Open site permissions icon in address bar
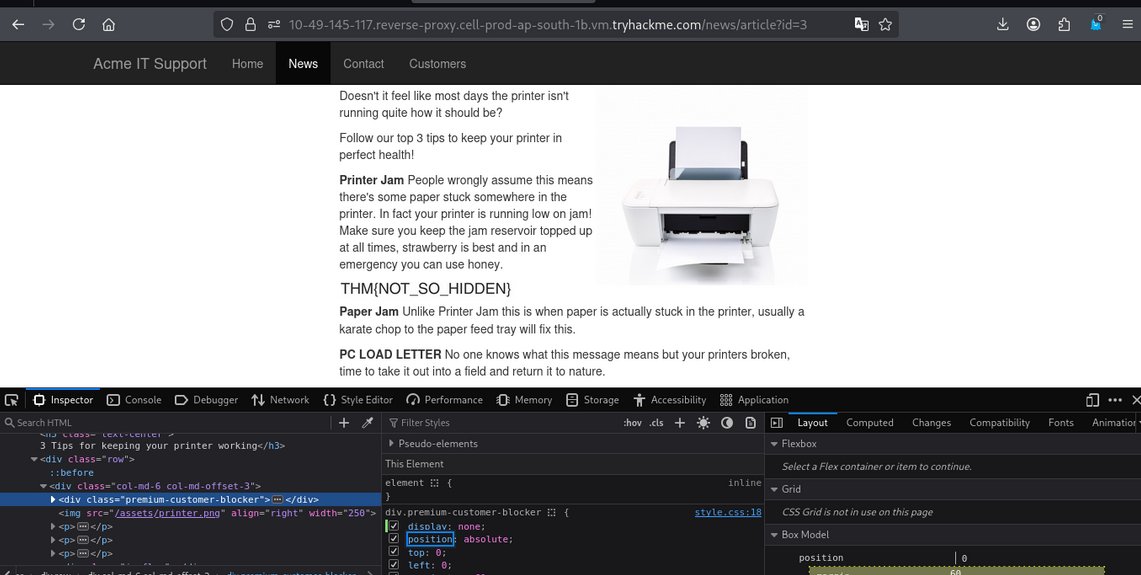Image resolution: width=1141 pixels, height=575 pixels. coord(274,25)
